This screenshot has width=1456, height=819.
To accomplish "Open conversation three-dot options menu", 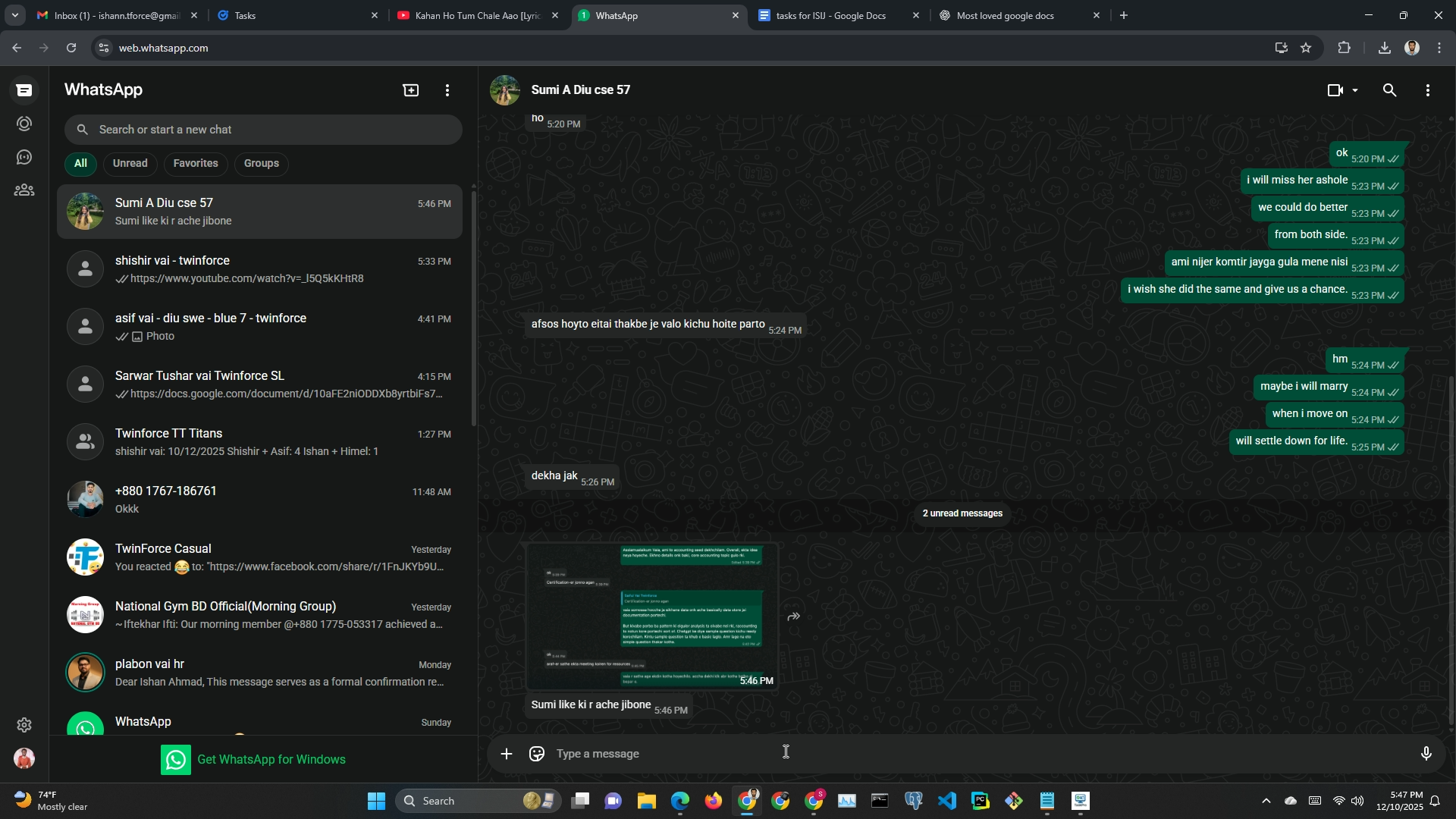I will (x=1427, y=90).
